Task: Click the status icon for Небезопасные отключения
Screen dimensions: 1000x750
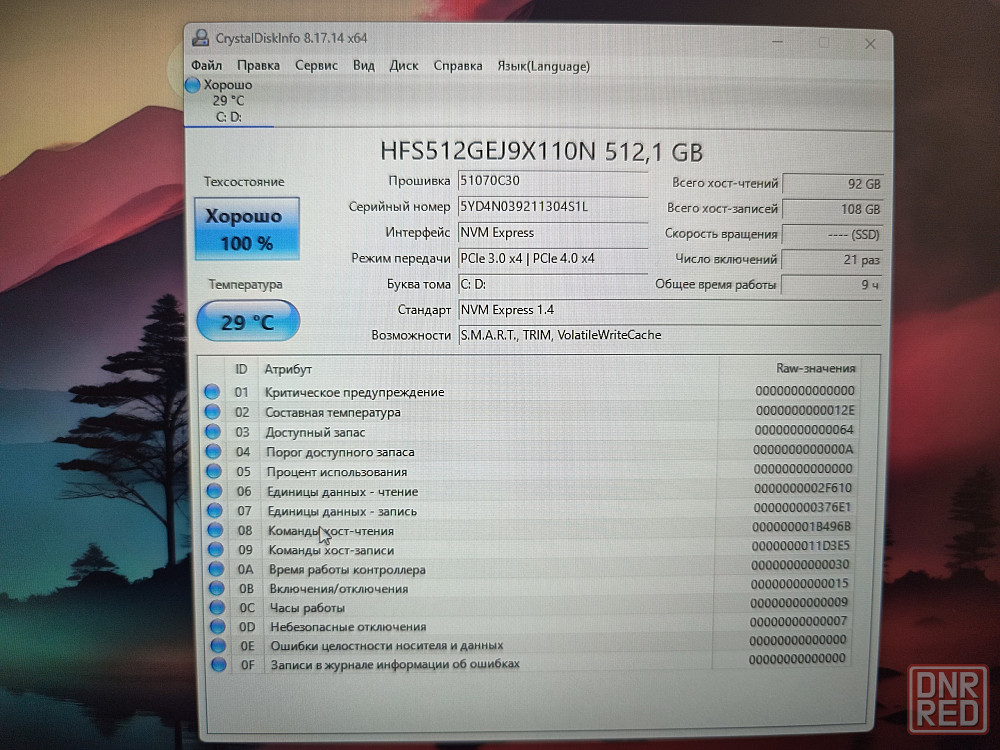Action: click(218, 626)
